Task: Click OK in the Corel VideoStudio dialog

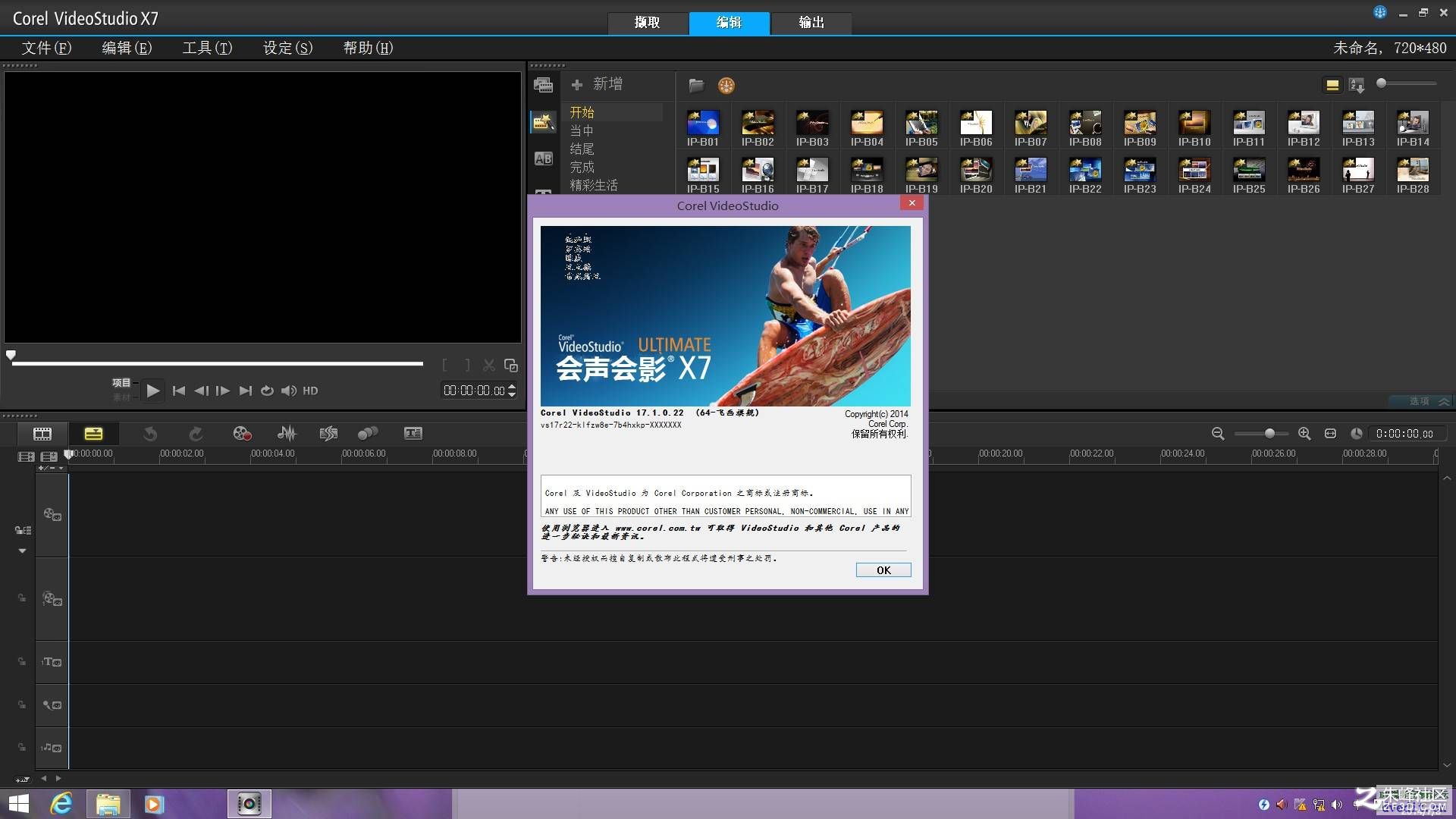Action: pos(883,570)
